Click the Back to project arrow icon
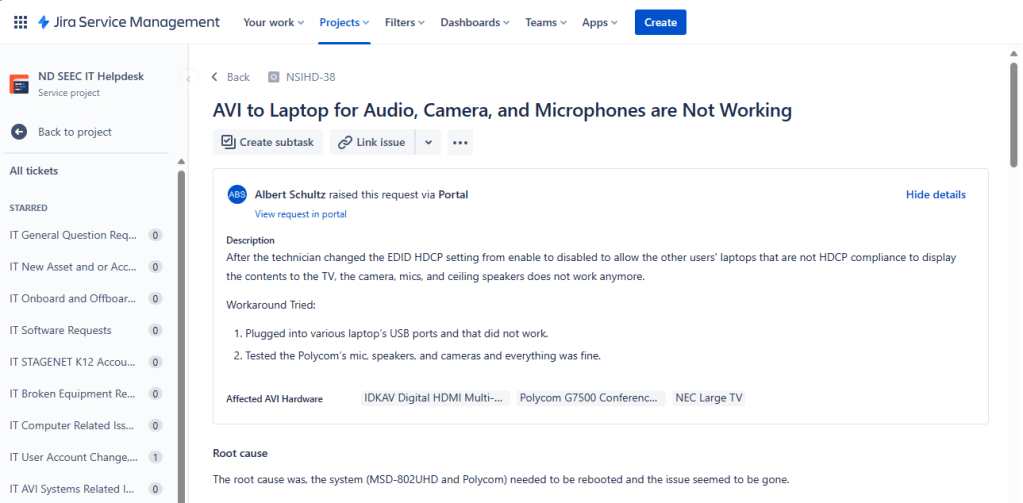Viewport: 1023px width, 503px height. [18, 132]
